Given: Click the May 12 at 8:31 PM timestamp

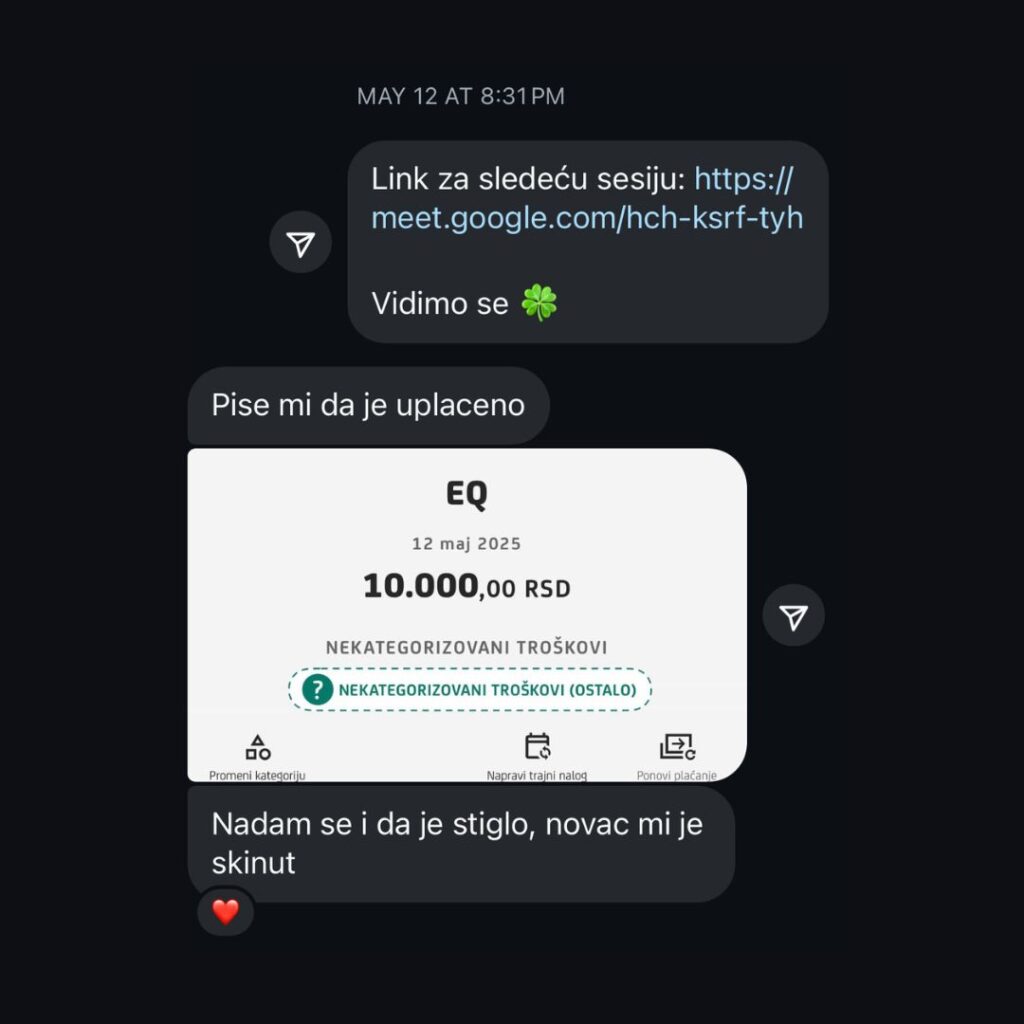Looking at the screenshot, I should (461, 96).
